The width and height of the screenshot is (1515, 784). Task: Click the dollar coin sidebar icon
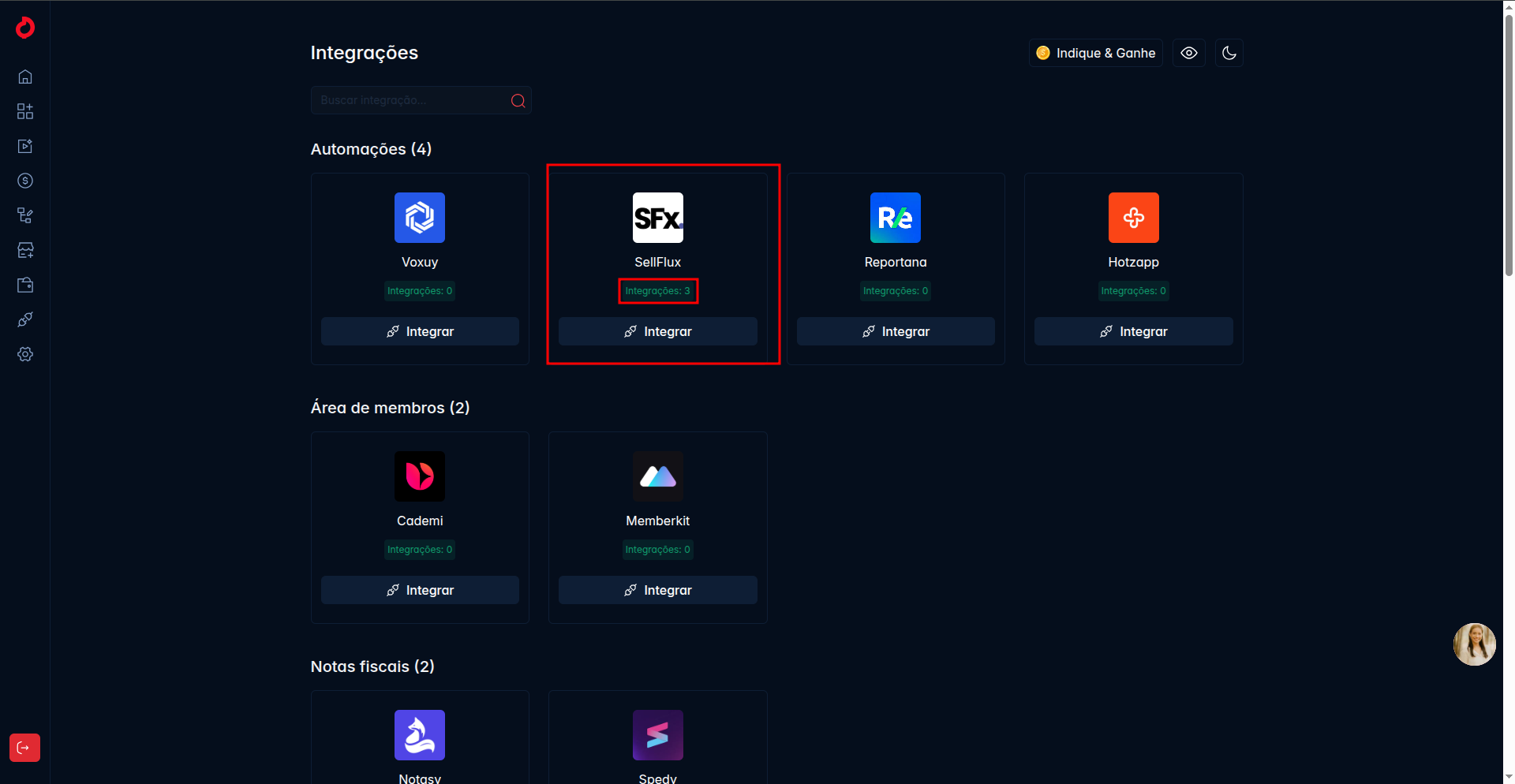coord(25,181)
